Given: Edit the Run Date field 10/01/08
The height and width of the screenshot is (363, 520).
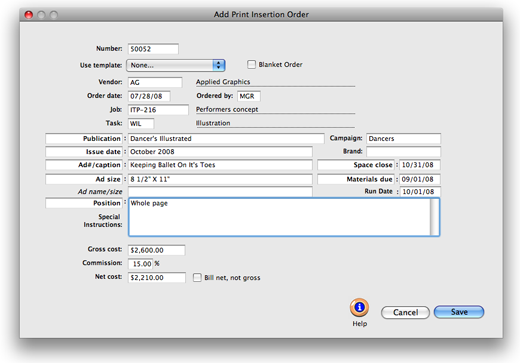Looking at the screenshot, I should pyautogui.click(x=420, y=192).
